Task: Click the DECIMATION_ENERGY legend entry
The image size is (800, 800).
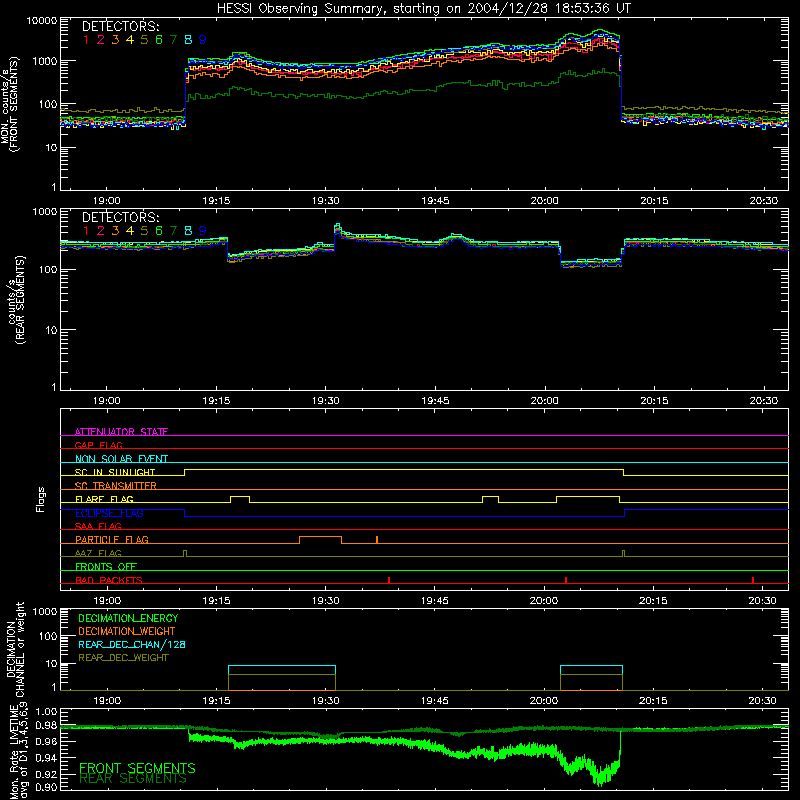Action: [x=128, y=618]
